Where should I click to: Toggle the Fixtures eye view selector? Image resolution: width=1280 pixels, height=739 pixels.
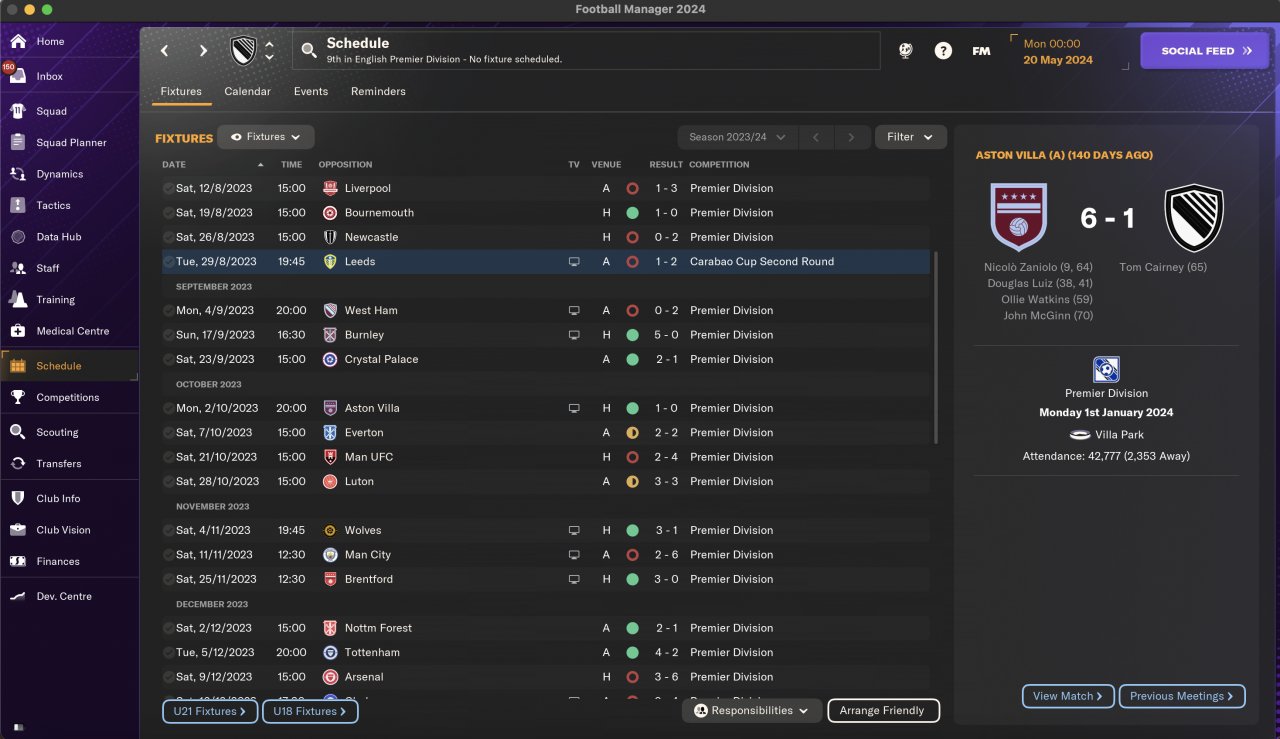point(266,137)
